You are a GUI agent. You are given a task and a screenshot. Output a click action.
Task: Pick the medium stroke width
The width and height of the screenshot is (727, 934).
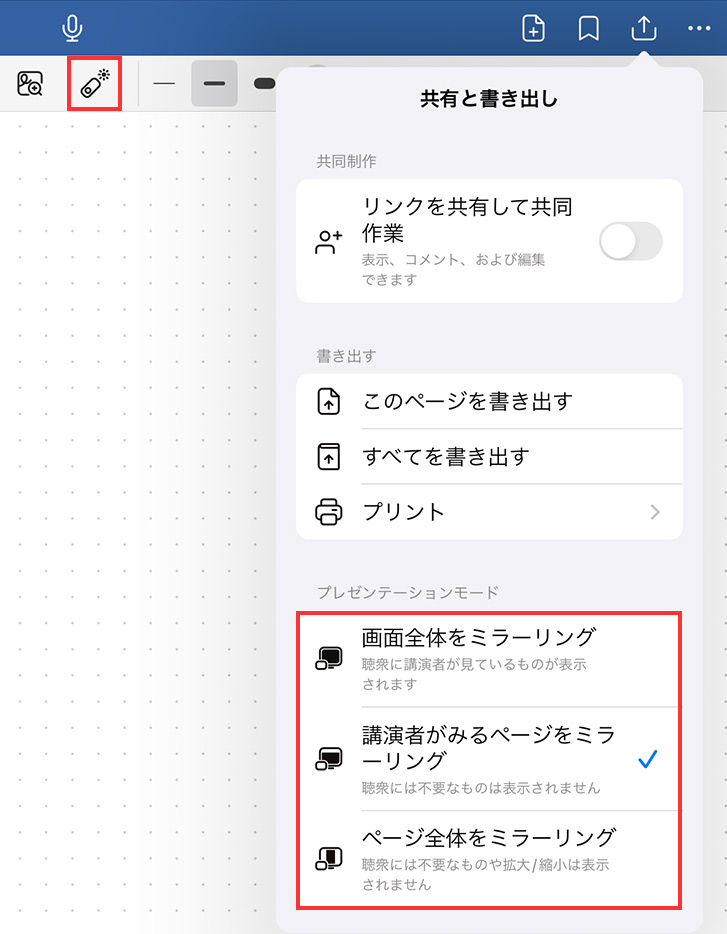click(x=215, y=83)
